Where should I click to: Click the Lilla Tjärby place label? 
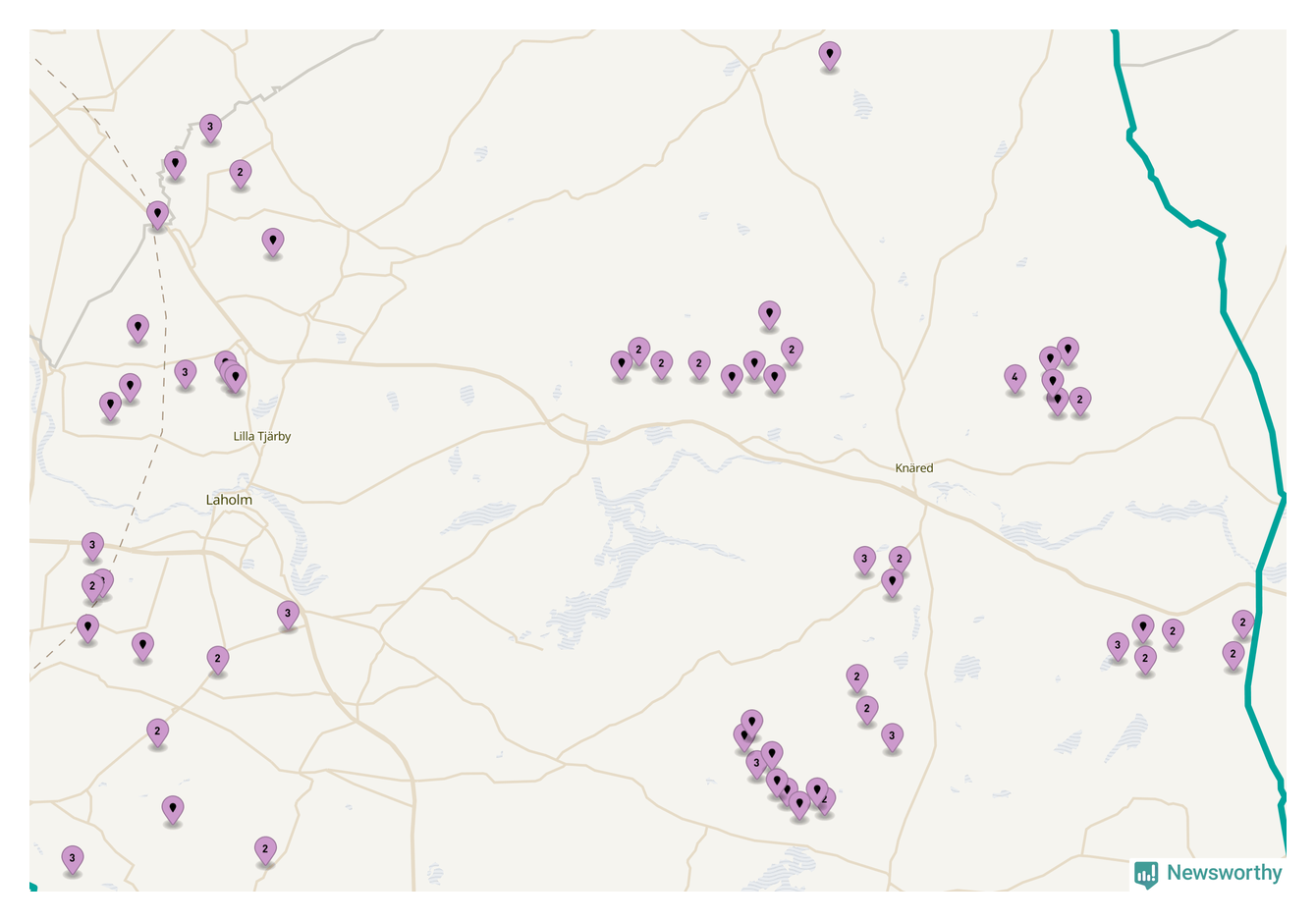pyautogui.click(x=262, y=436)
